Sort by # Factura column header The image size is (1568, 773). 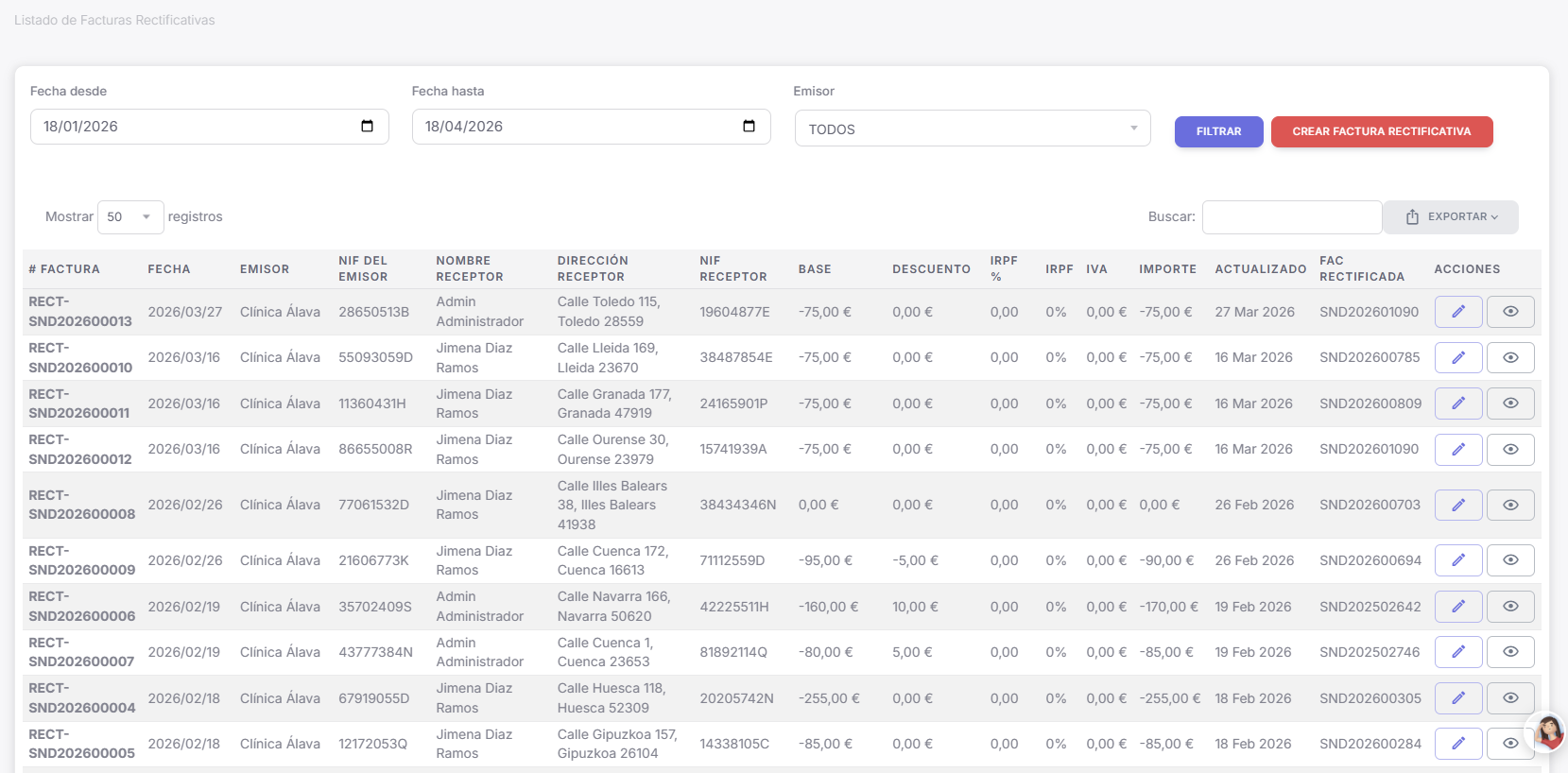click(64, 269)
